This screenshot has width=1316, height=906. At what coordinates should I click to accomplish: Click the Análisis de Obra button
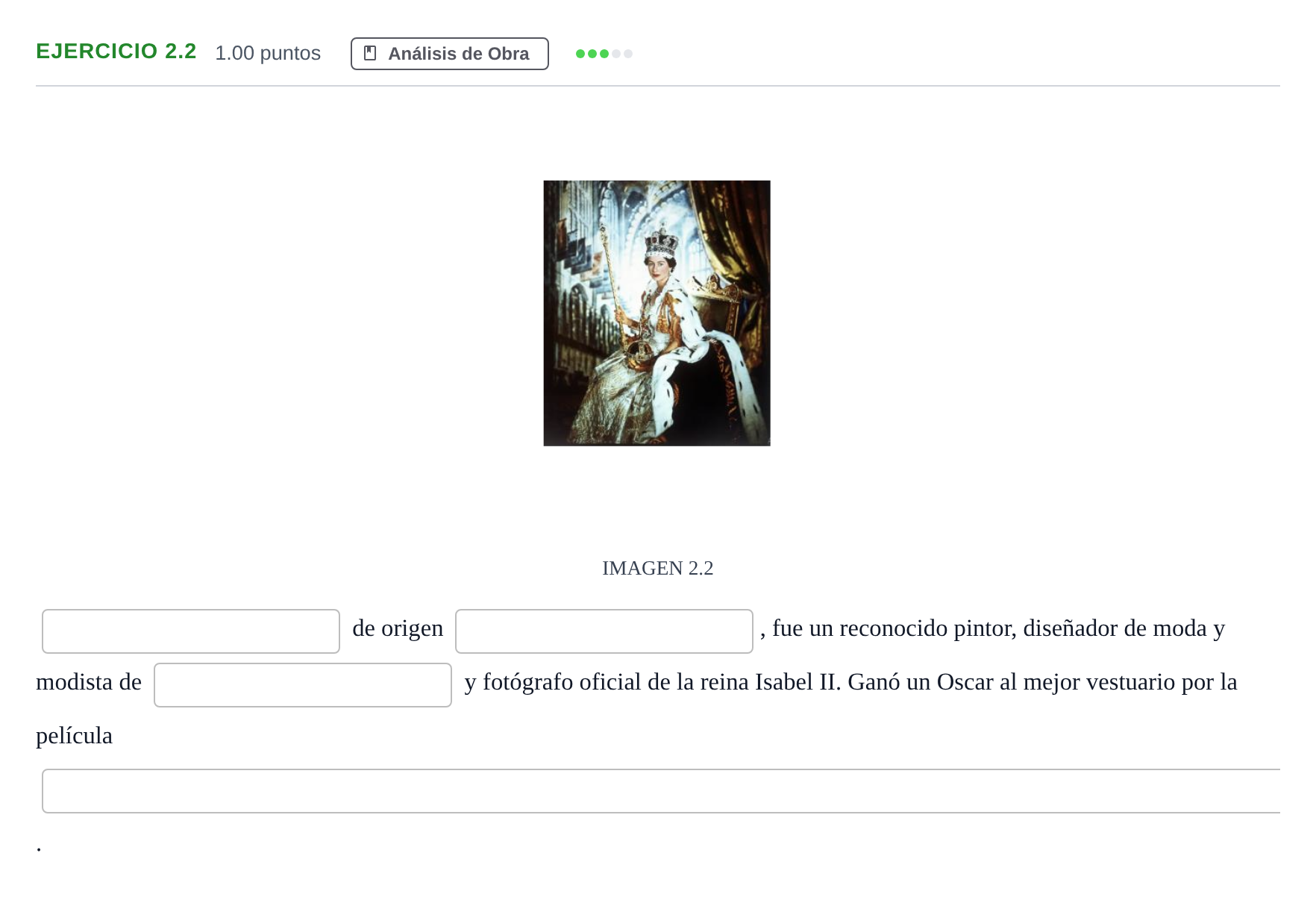(450, 54)
